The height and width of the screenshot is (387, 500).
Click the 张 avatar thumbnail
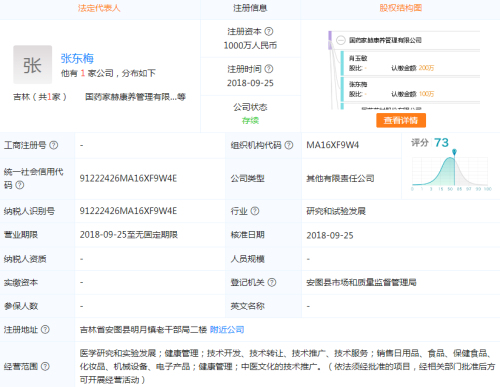pos(33,64)
